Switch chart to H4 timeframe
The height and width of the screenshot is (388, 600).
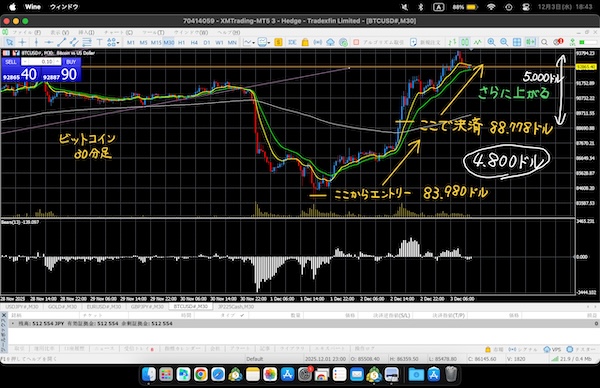(x=194, y=42)
